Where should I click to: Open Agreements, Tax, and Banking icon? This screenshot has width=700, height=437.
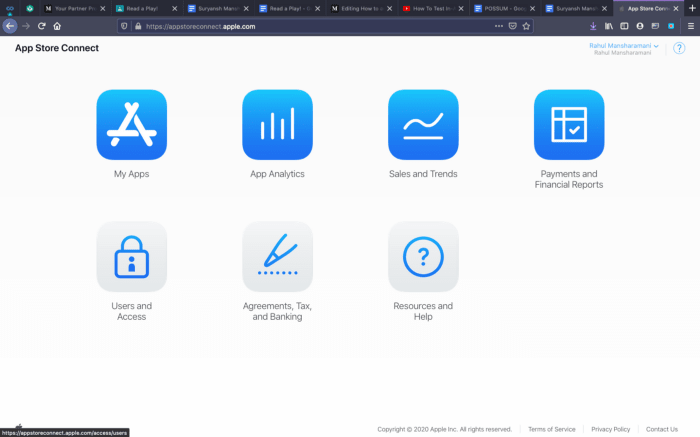(x=277, y=257)
